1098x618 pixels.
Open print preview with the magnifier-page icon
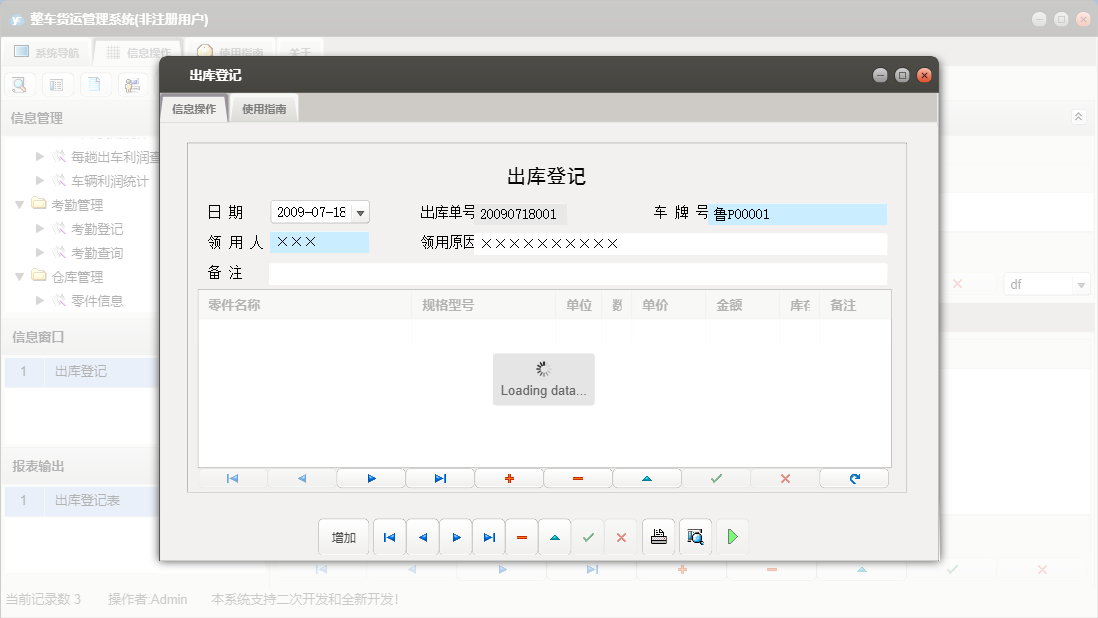(x=694, y=537)
